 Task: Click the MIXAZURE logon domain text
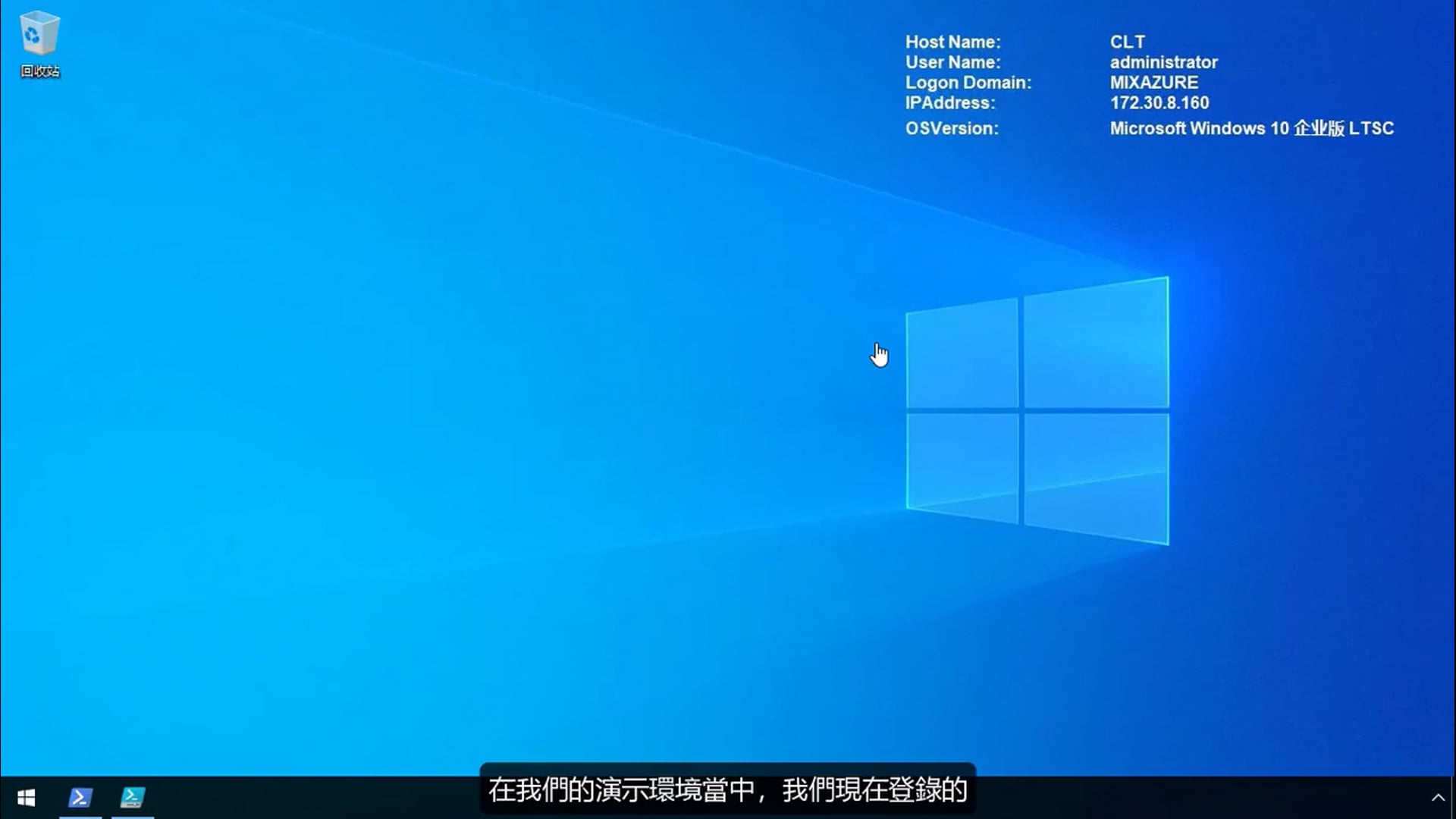click(x=1154, y=83)
